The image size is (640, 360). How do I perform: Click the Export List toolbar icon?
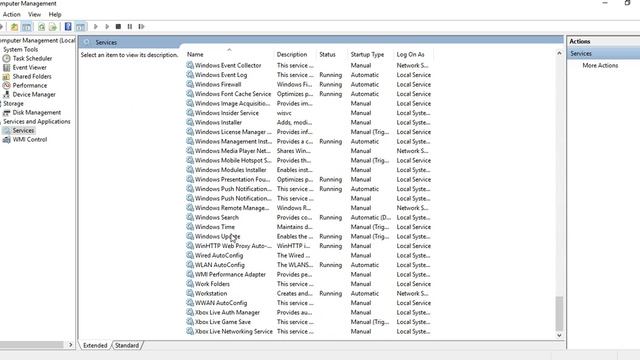click(x=53, y=27)
